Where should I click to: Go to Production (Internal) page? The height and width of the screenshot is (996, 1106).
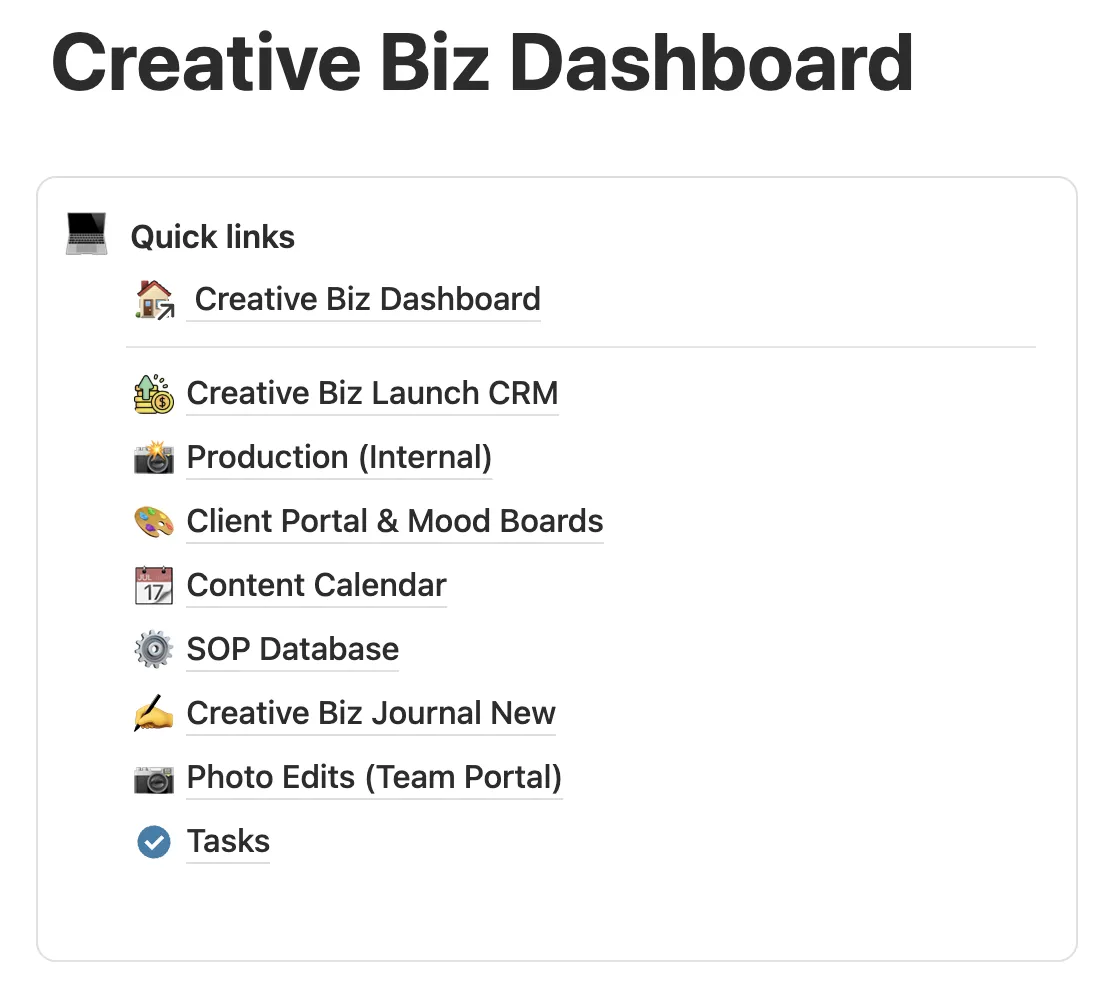pos(339,457)
